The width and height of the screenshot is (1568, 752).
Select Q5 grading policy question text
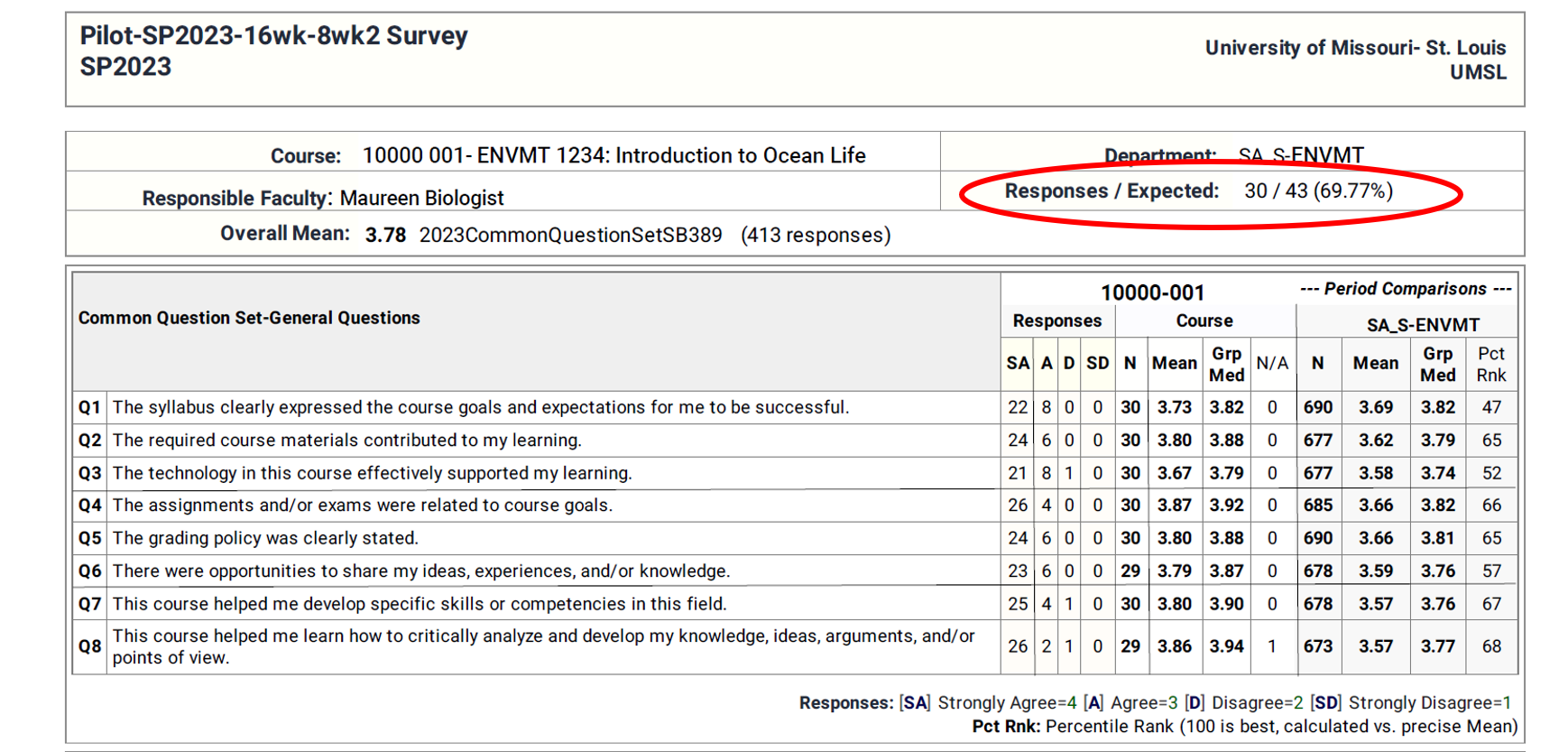(265, 538)
